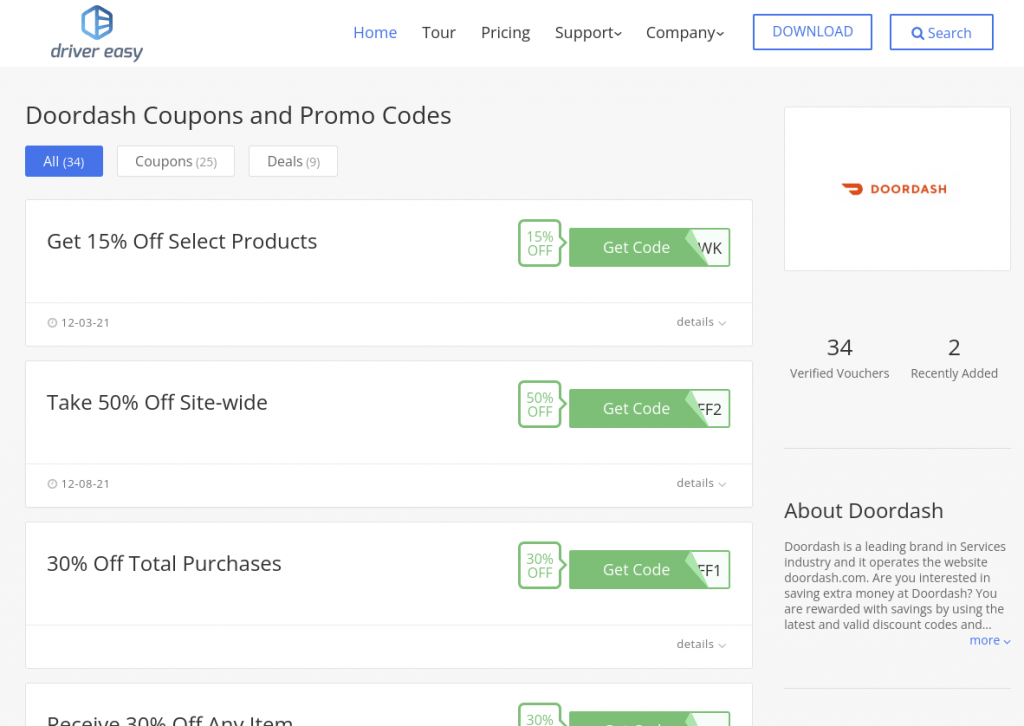Screen dimensions: 1024x726
Task: Get Code for 15% Off Select Products
Action: coord(649,247)
